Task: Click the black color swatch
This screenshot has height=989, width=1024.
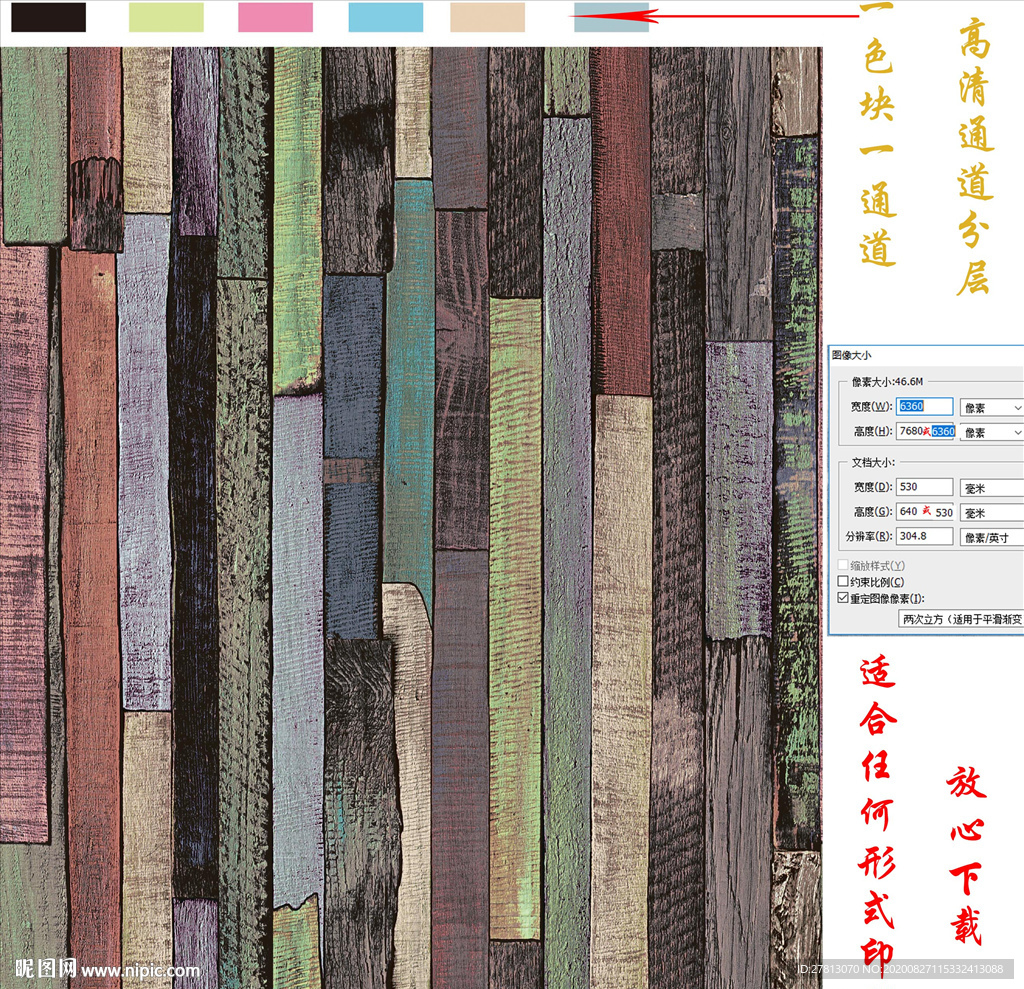Action: pos(48,17)
